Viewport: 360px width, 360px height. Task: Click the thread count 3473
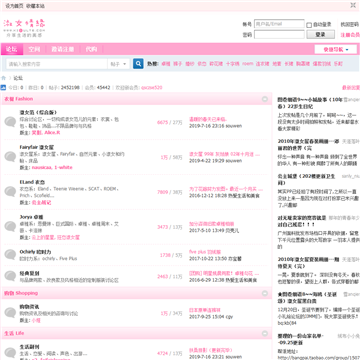[163, 227]
